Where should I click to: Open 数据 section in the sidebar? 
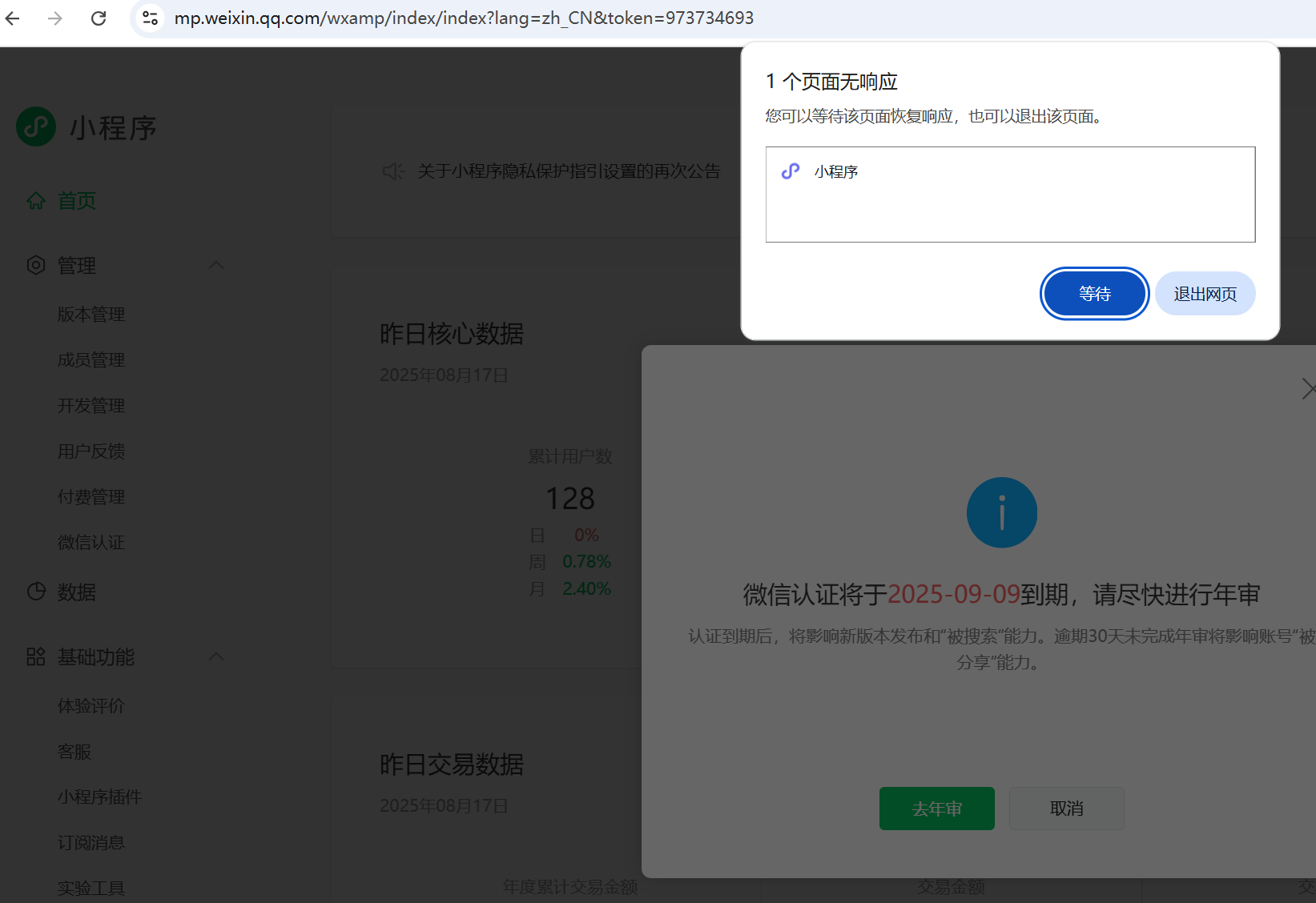point(77,592)
